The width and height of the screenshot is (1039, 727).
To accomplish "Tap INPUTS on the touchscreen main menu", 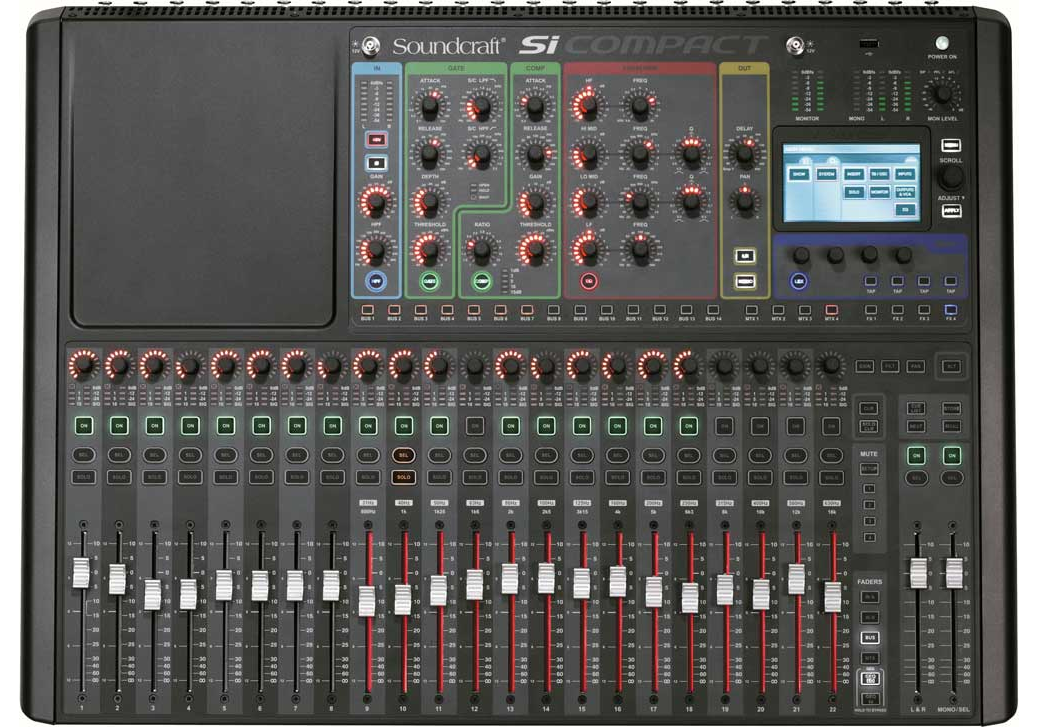I will point(905,174).
